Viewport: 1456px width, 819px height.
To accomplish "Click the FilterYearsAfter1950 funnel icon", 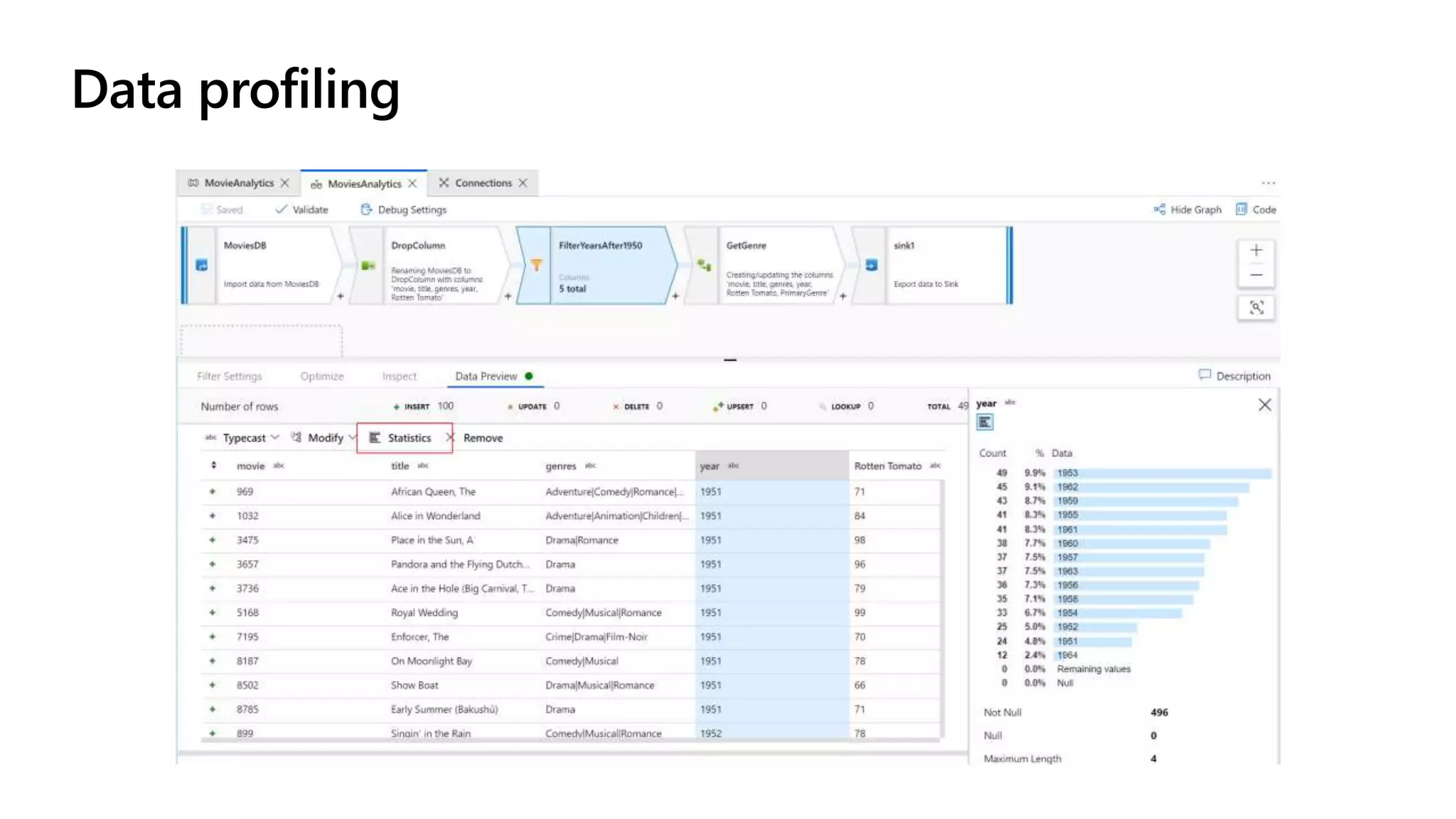I will pos(536,265).
